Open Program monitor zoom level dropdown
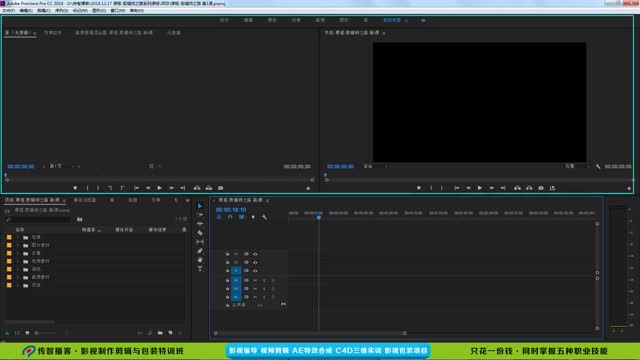The width and height of the screenshot is (640, 360). 375,167
